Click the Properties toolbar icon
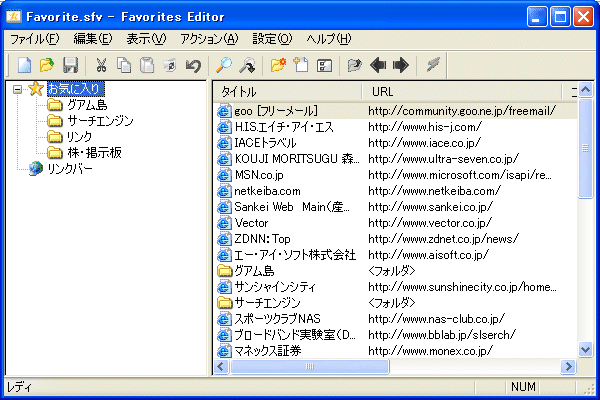The height and width of the screenshot is (400, 600). pyautogui.click(x=324, y=65)
